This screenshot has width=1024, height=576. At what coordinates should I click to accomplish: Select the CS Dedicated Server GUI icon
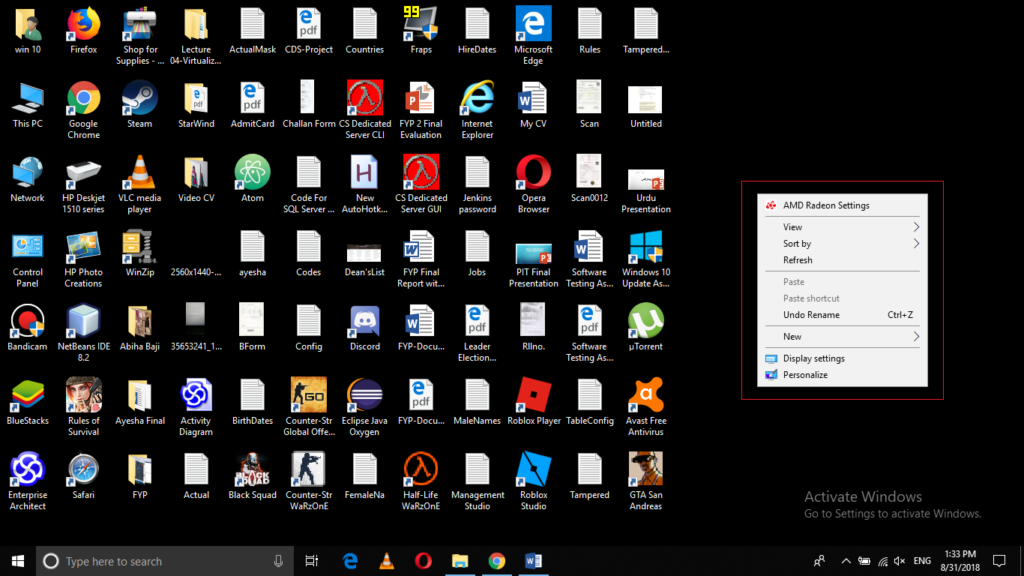pyautogui.click(x=421, y=184)
